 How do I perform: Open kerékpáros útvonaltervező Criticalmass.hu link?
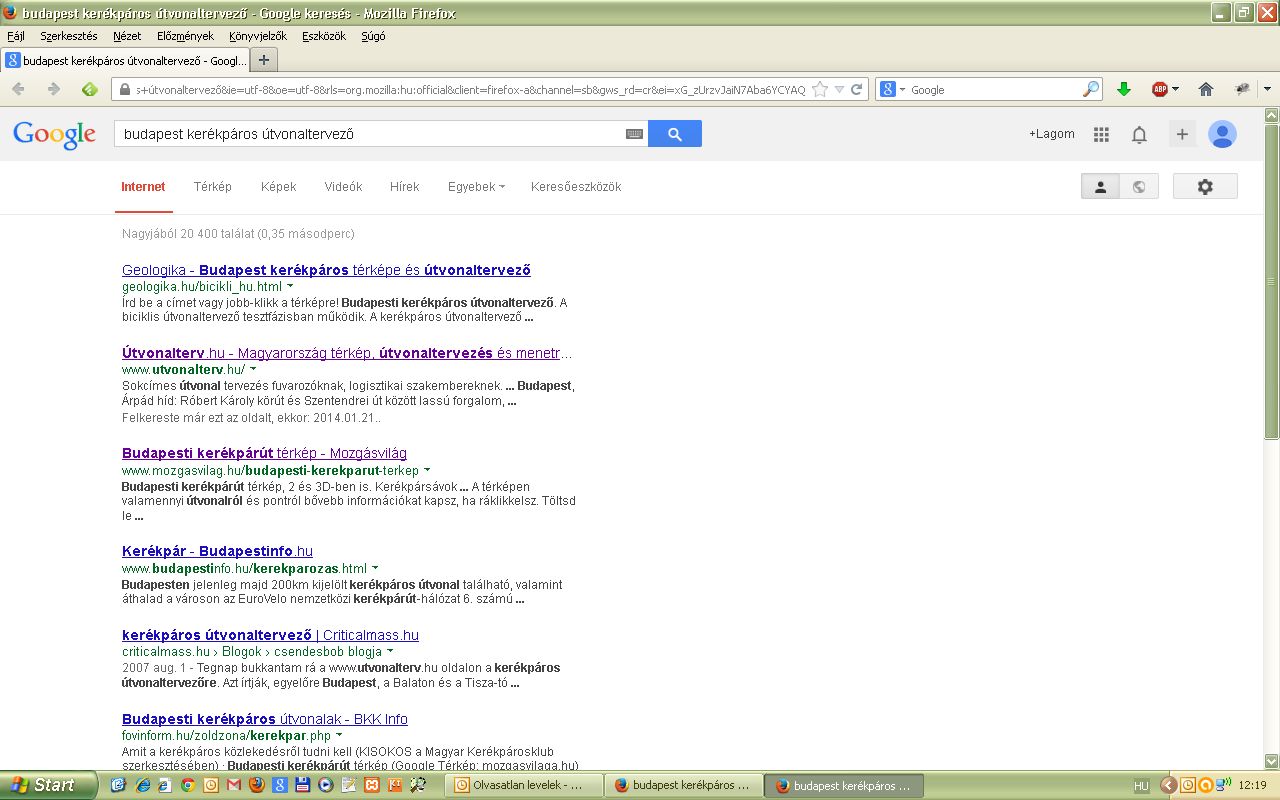[270, 635]
